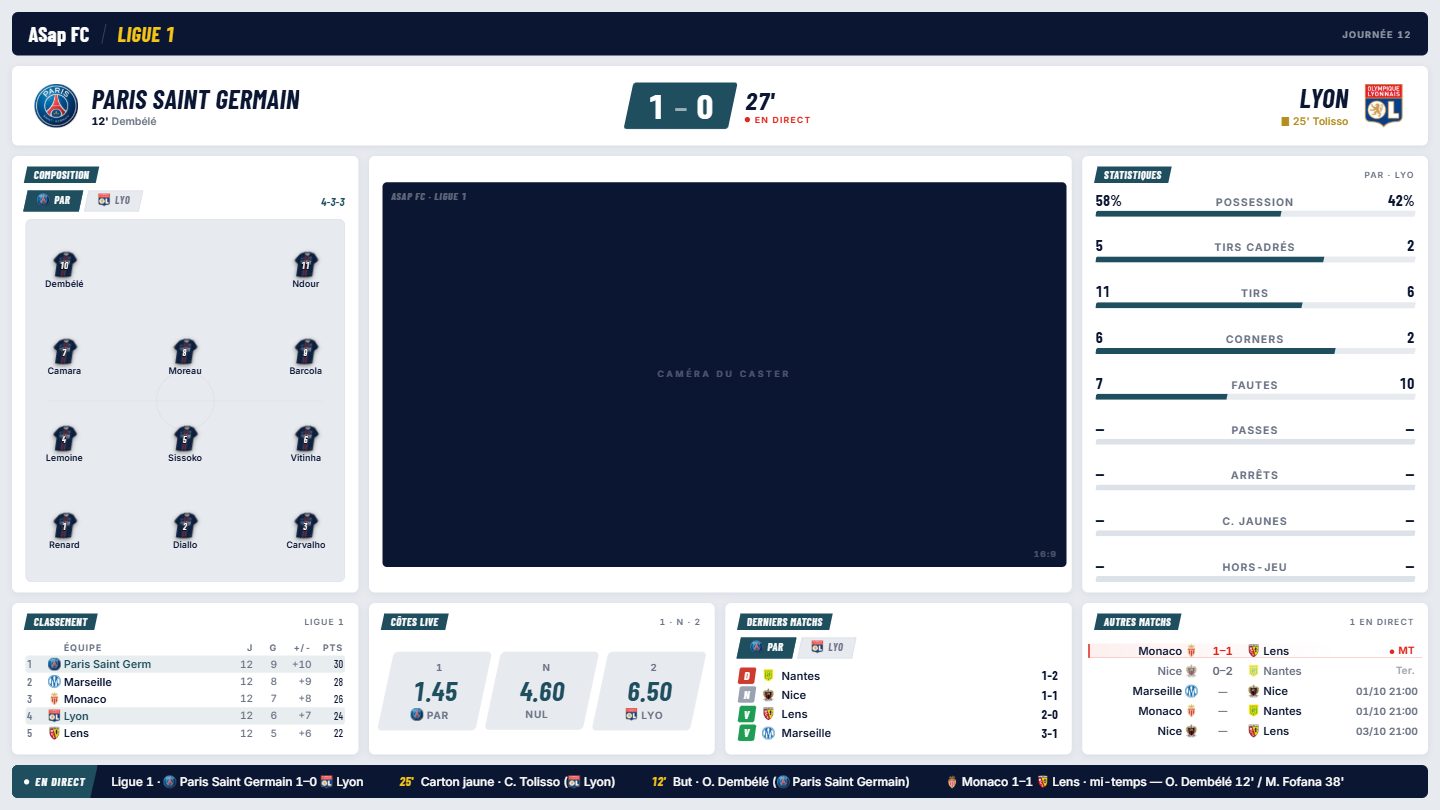Select Carvalho's jersey in the lineup
The height and width of the screenshot is (810, 1440).
(x=306, y=525)
